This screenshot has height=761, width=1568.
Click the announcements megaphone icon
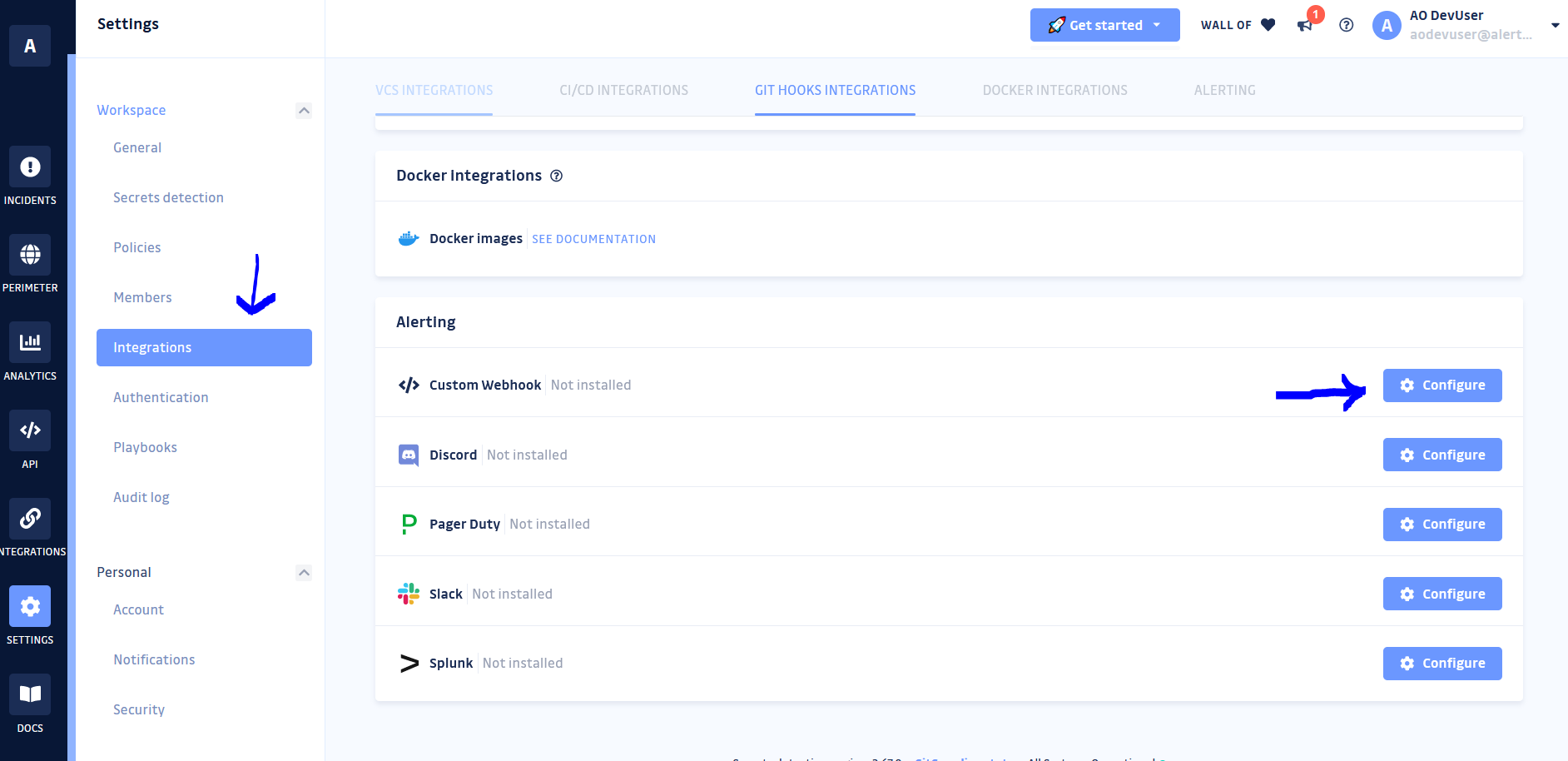1305,25
